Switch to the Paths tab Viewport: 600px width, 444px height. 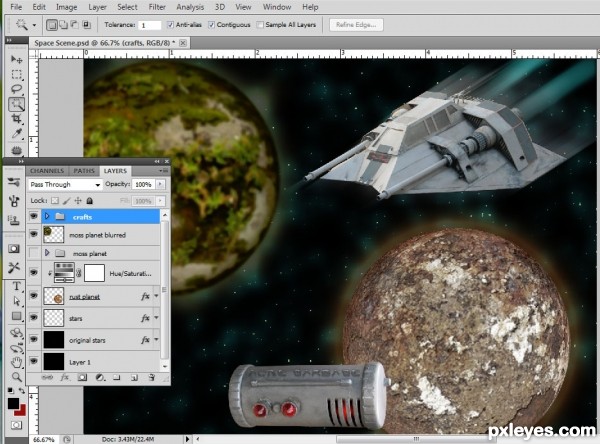(x=84, y=171)
